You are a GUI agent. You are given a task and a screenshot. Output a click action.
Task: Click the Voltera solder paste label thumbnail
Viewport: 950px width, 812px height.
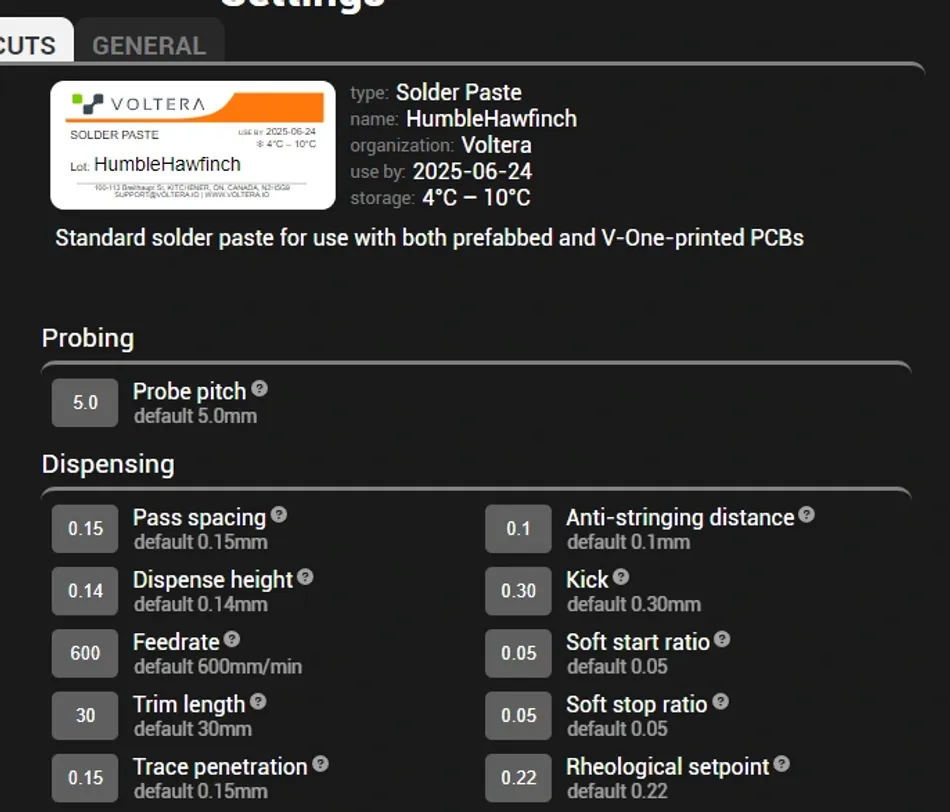tap(193, 145)
